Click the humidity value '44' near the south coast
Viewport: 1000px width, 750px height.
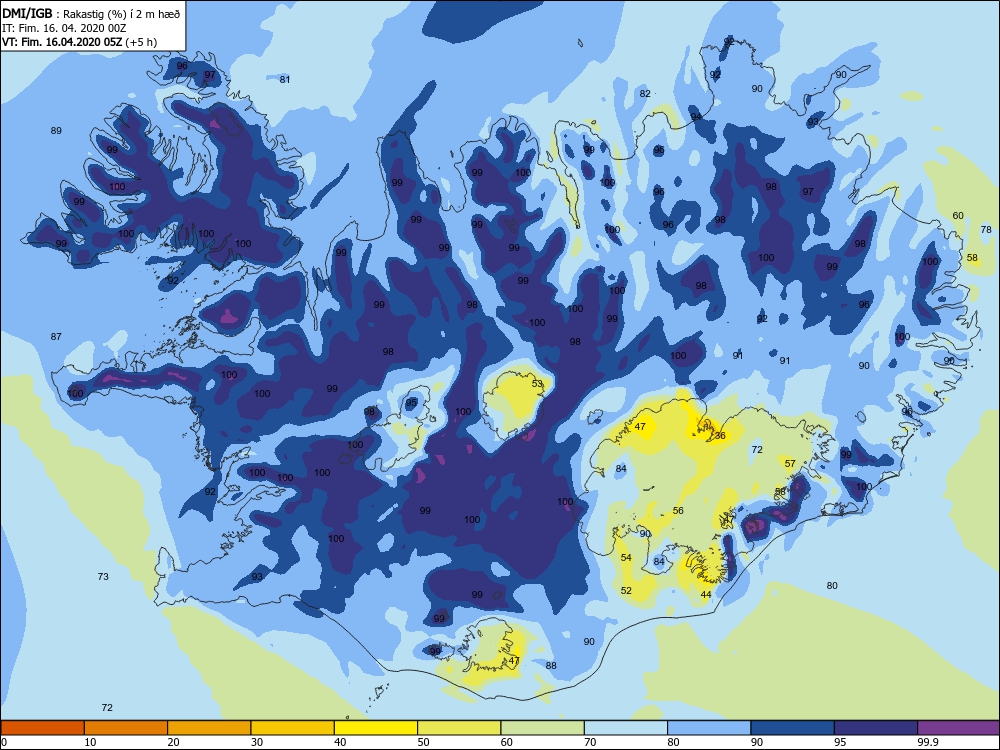pyautogui.click(x=706, y=595)
